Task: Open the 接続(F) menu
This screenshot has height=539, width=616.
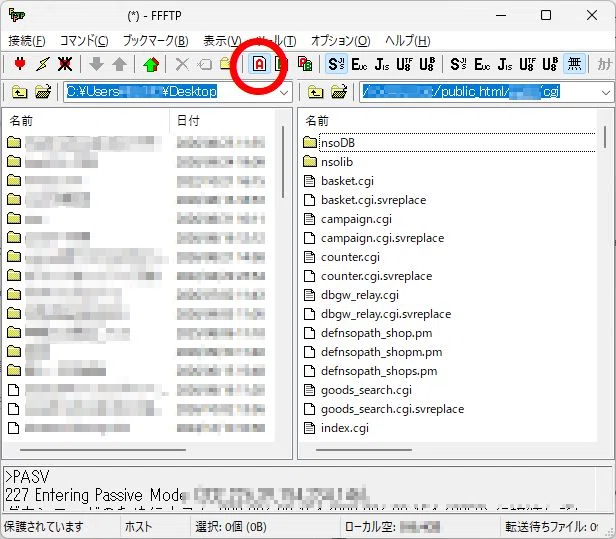Action: click(x=26, y=40)
